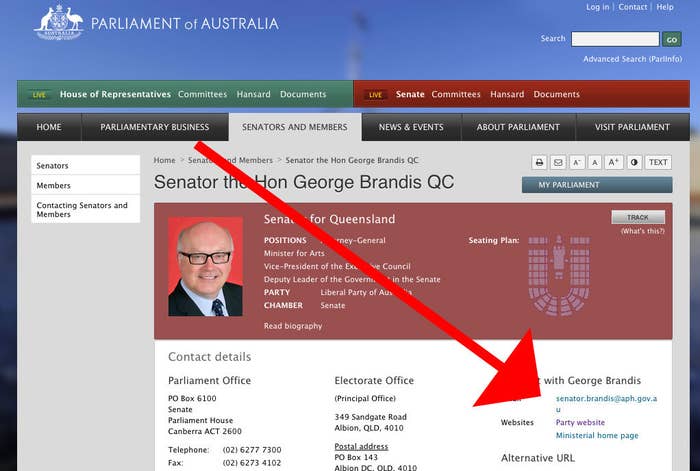Open the seating plan chamber diagram
This screenshot has width=700, height=471.
point(559,275)
